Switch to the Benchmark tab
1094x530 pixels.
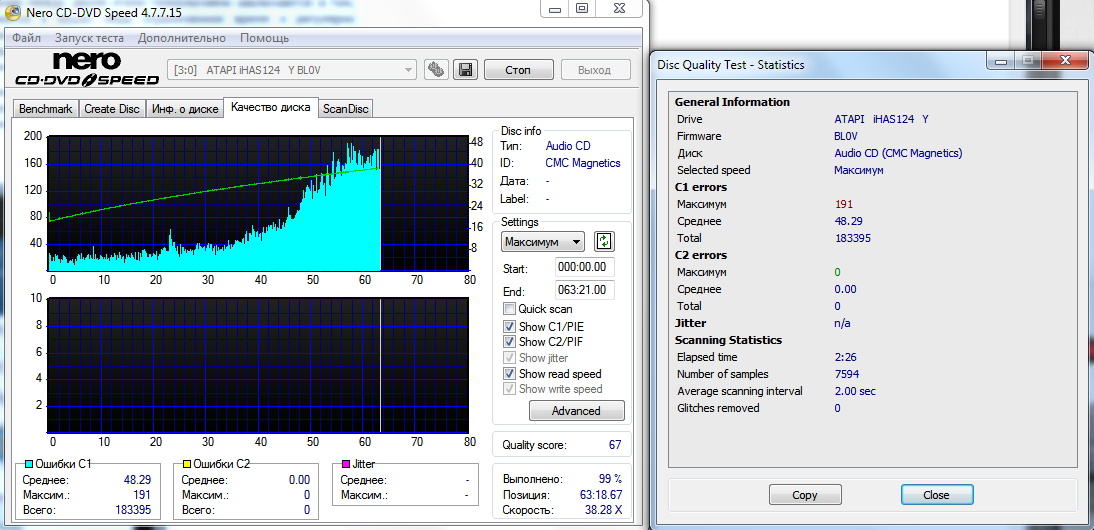[46, 109]
